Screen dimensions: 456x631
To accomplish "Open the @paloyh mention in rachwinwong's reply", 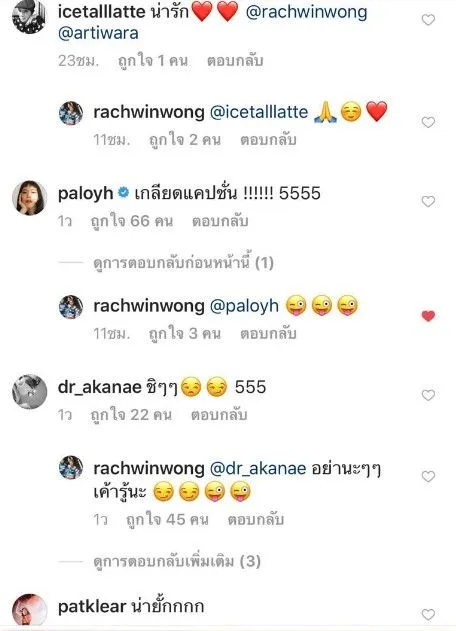I will 244,306.
